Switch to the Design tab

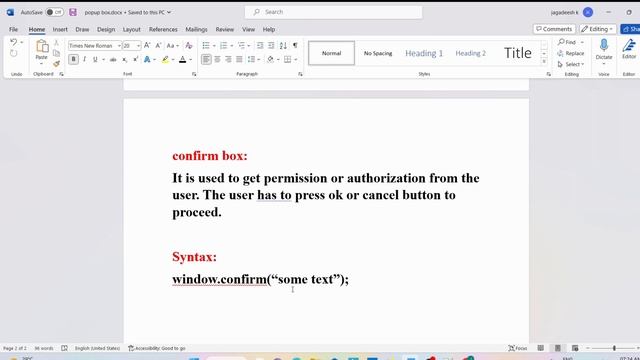click(x=106, y=29)
